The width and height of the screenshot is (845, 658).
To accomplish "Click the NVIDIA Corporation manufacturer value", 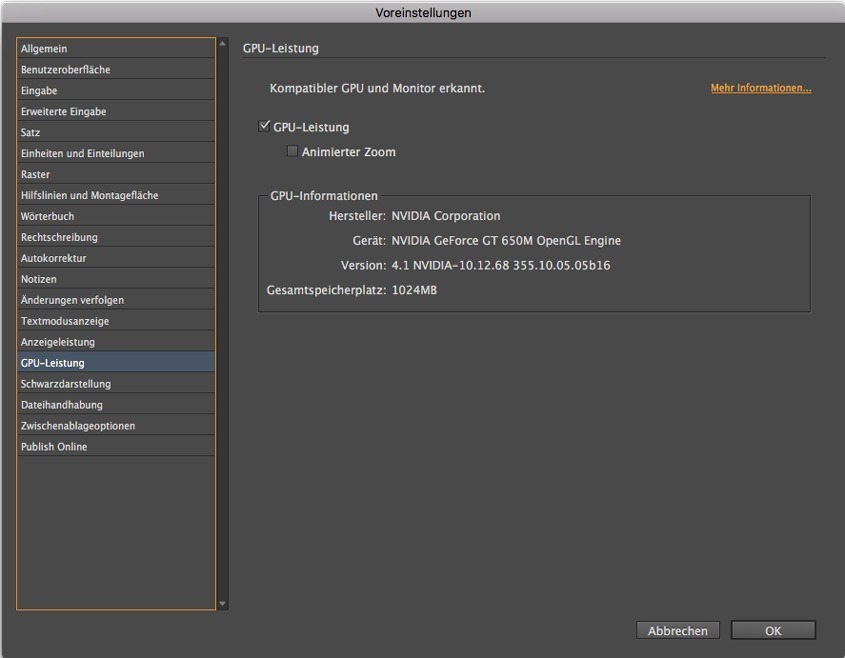I will (x=446, y=216).
